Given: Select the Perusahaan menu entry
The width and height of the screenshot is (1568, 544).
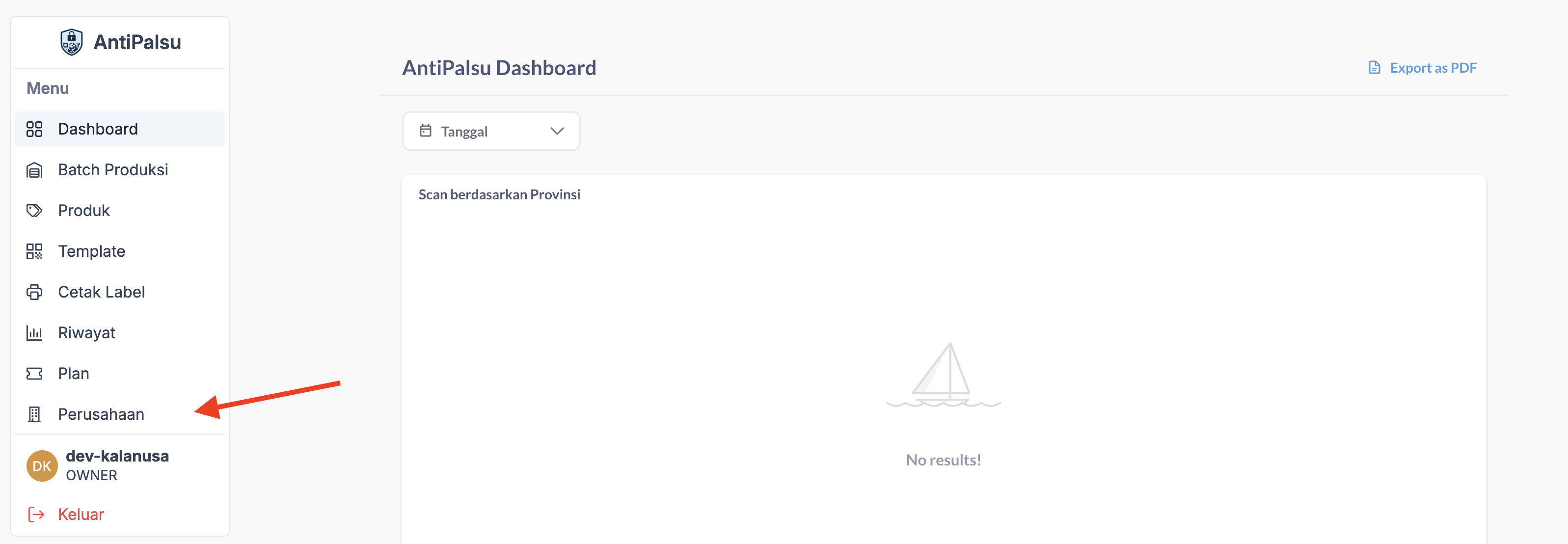Looking at the screenshot, I should click(101, 414).
